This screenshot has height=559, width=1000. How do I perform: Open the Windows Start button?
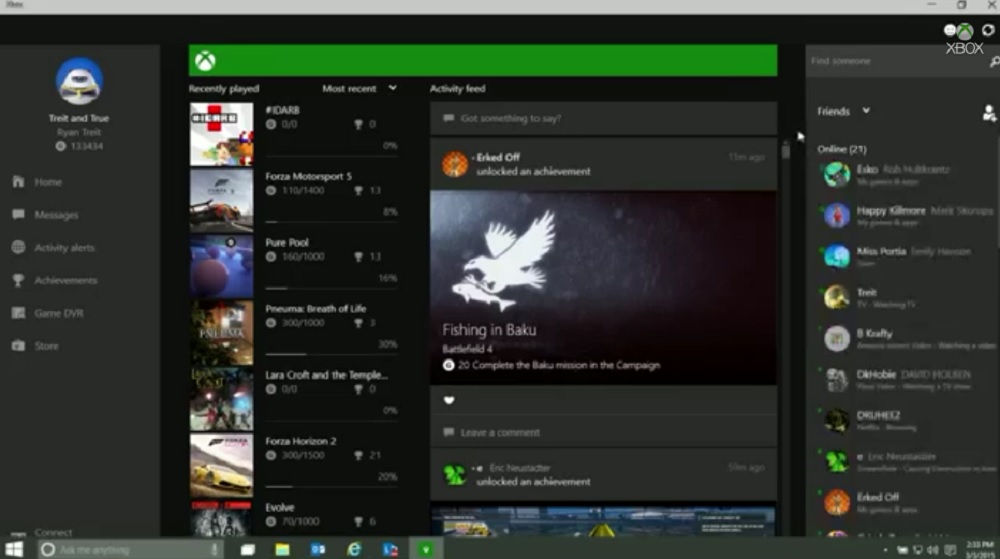coord(14,549)
